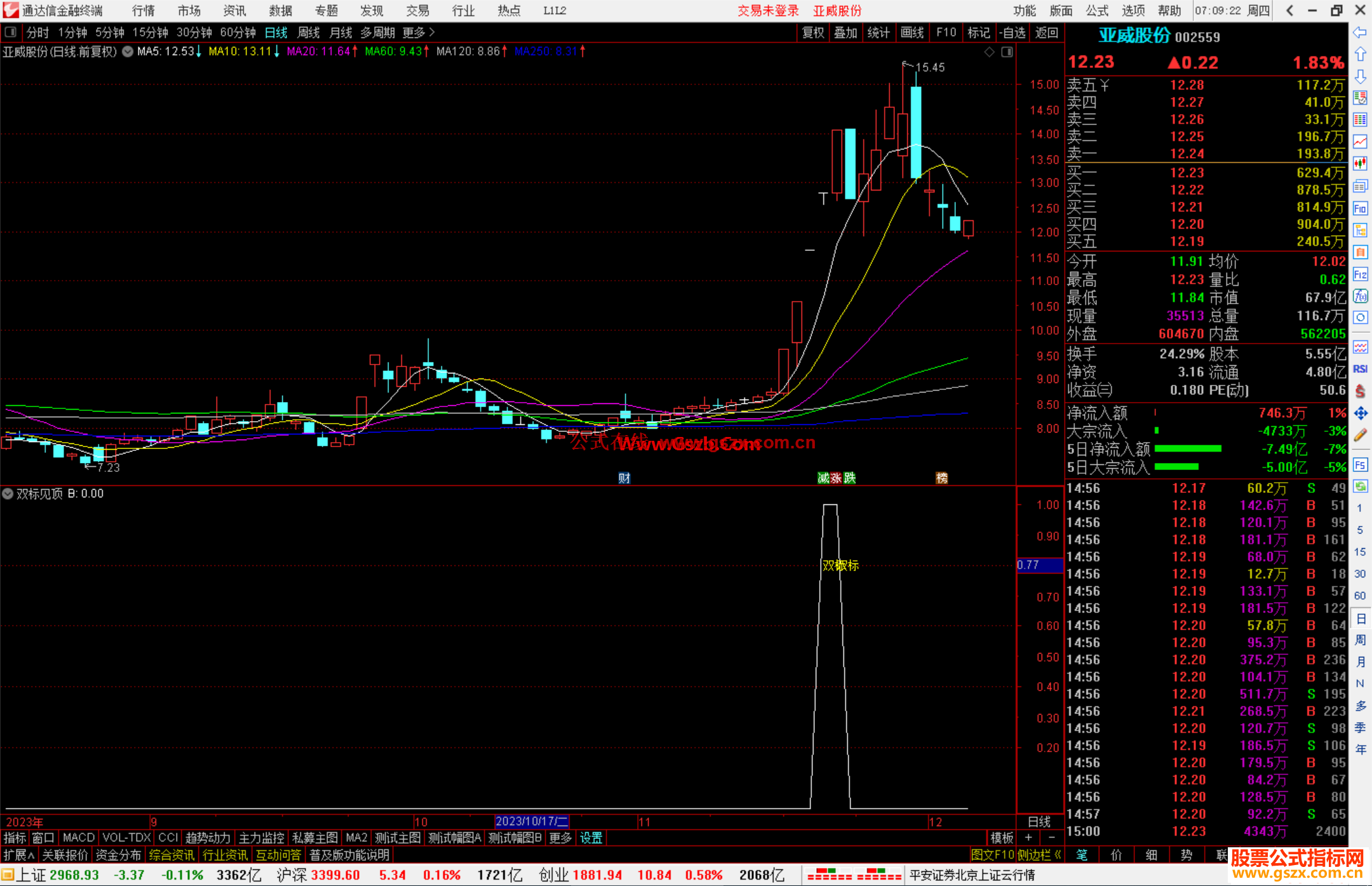Expand the 扩展 panel at bottom left

coord(19,855)
